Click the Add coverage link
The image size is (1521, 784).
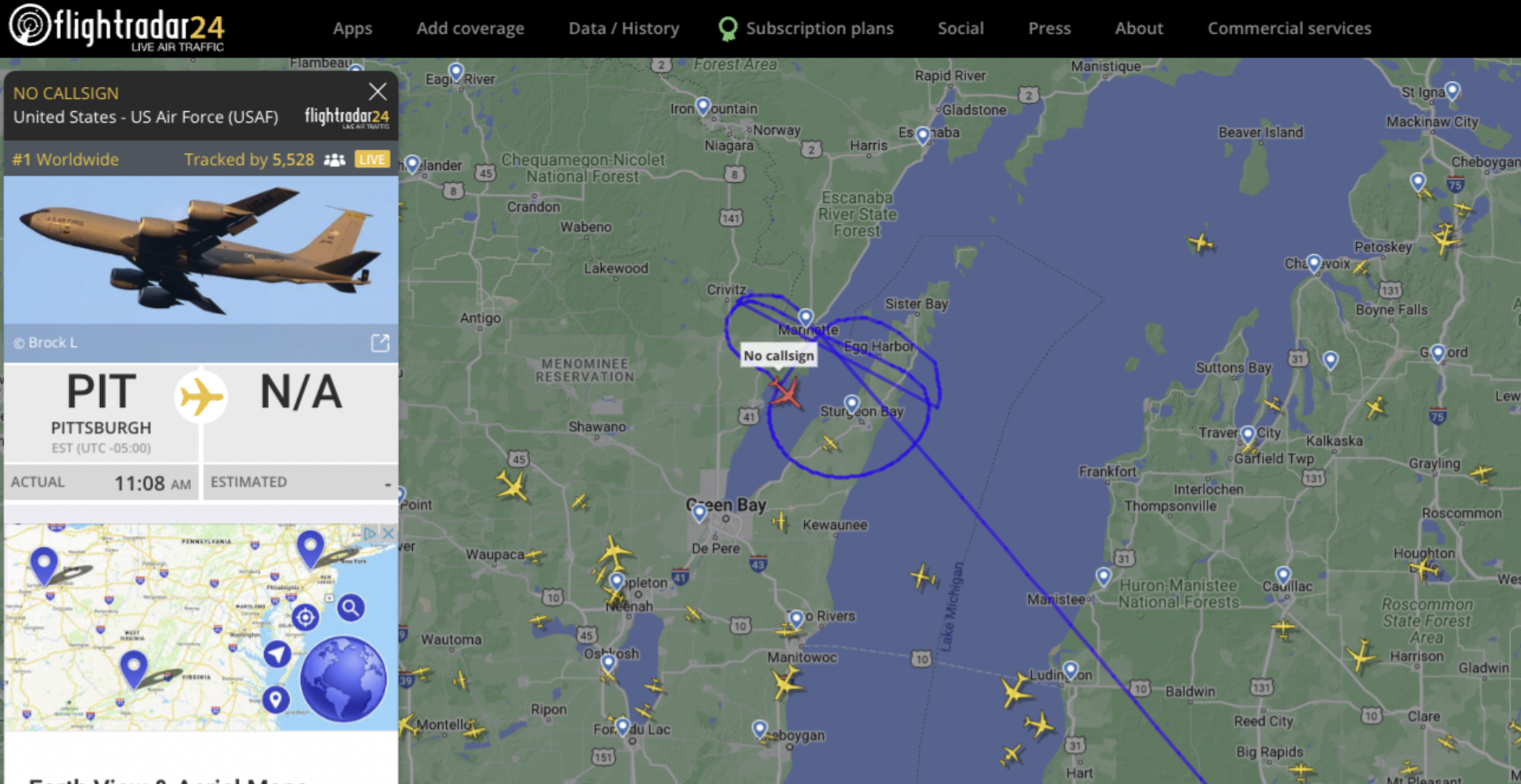470,28
